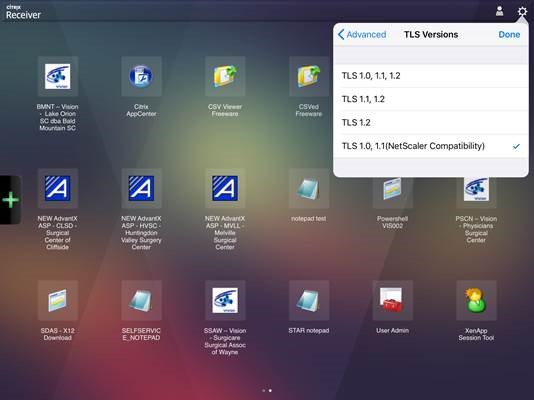The height and width of the screenshot is (400, 534).
Task: Open CSVed Freeware app
Action: click(309, 76)
